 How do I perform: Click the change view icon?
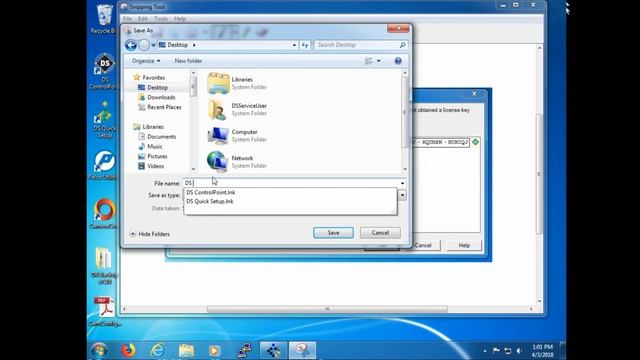(x=369, y=61)
